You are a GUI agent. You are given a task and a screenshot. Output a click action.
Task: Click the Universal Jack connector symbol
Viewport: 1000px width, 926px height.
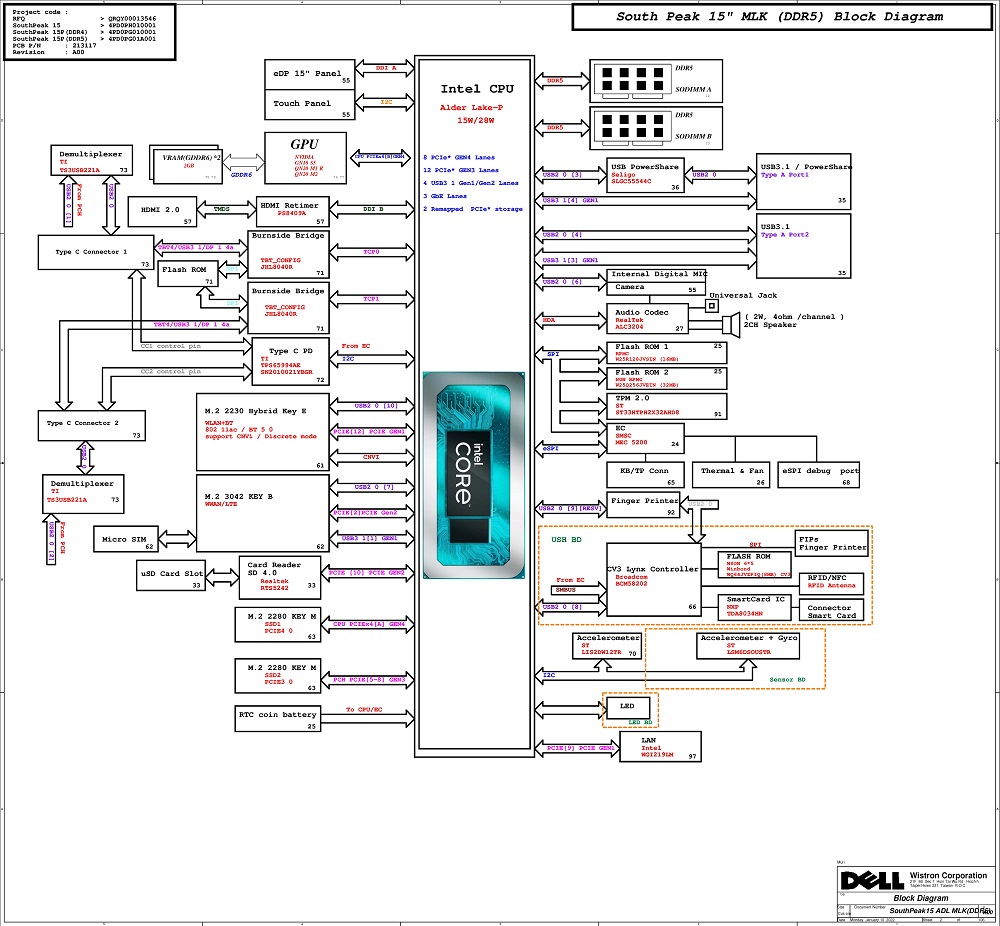coord(712,306)
